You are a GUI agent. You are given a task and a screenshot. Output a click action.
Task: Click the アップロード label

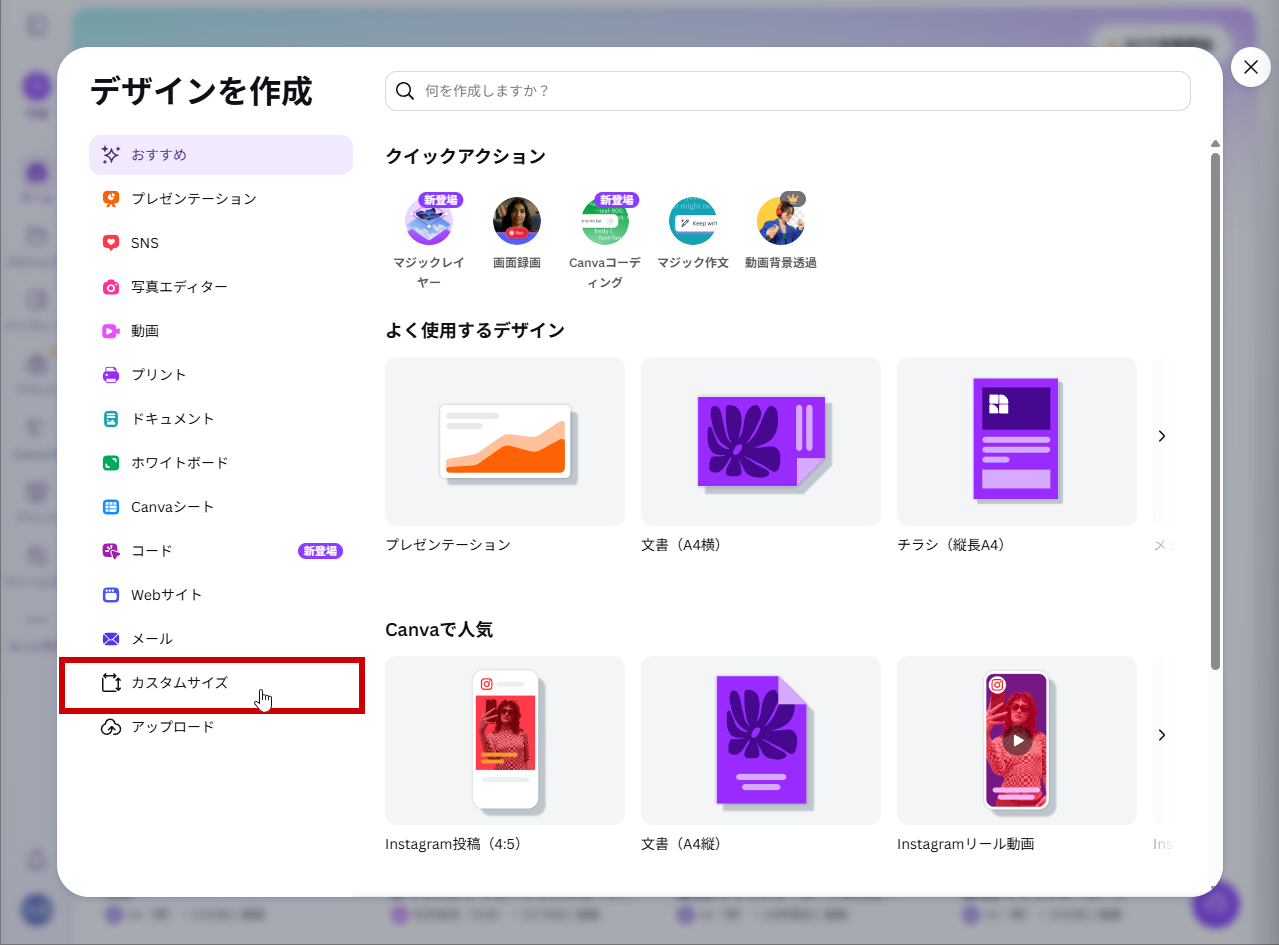click(173, 727)
